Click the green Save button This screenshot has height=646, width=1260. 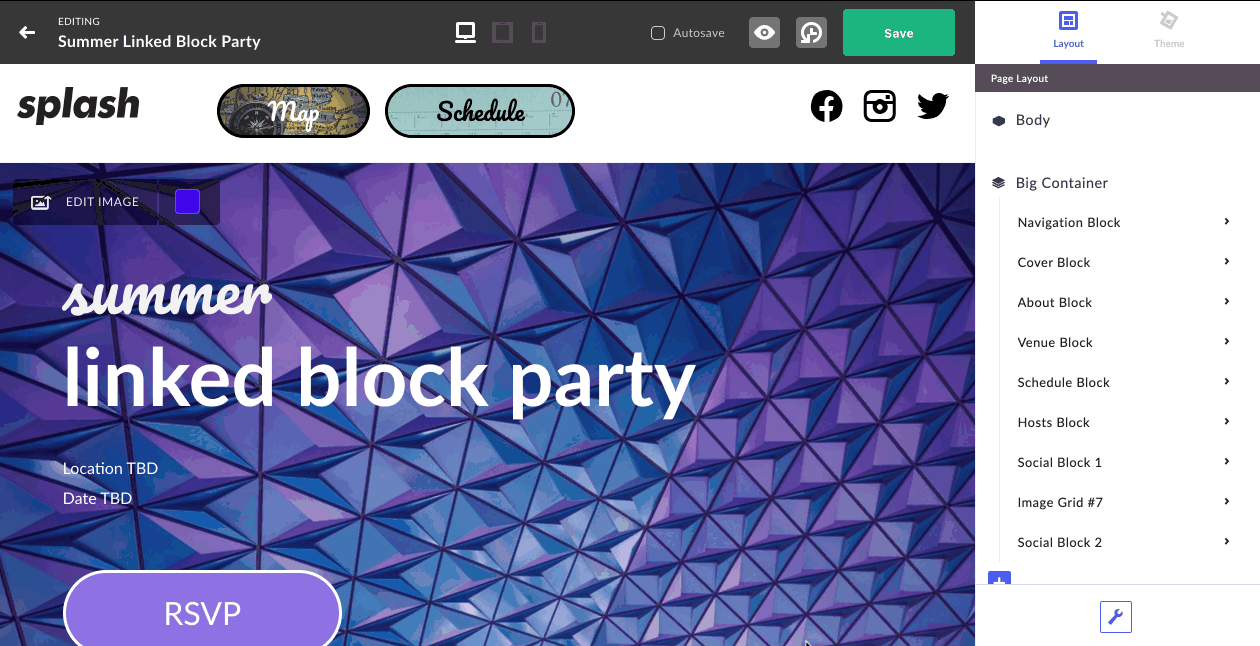coord(899,33)
